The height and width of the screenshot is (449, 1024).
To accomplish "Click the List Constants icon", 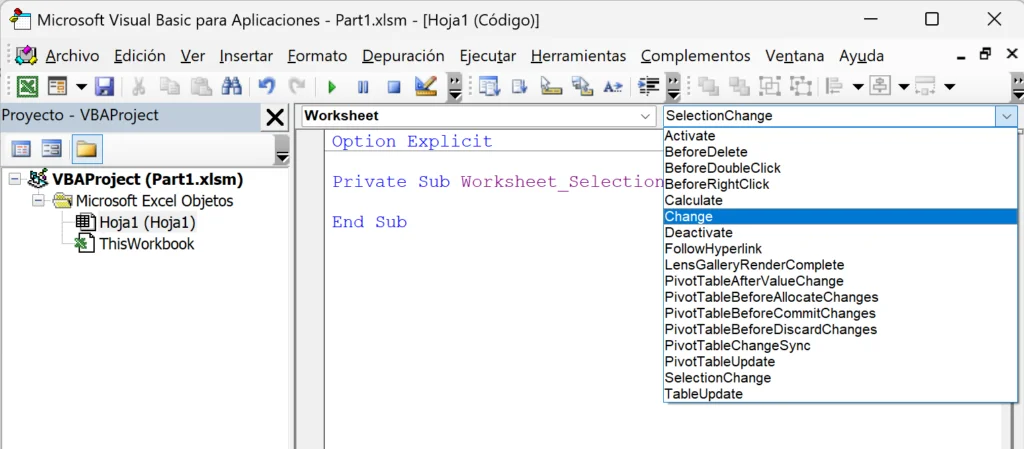I will (520, 86).
